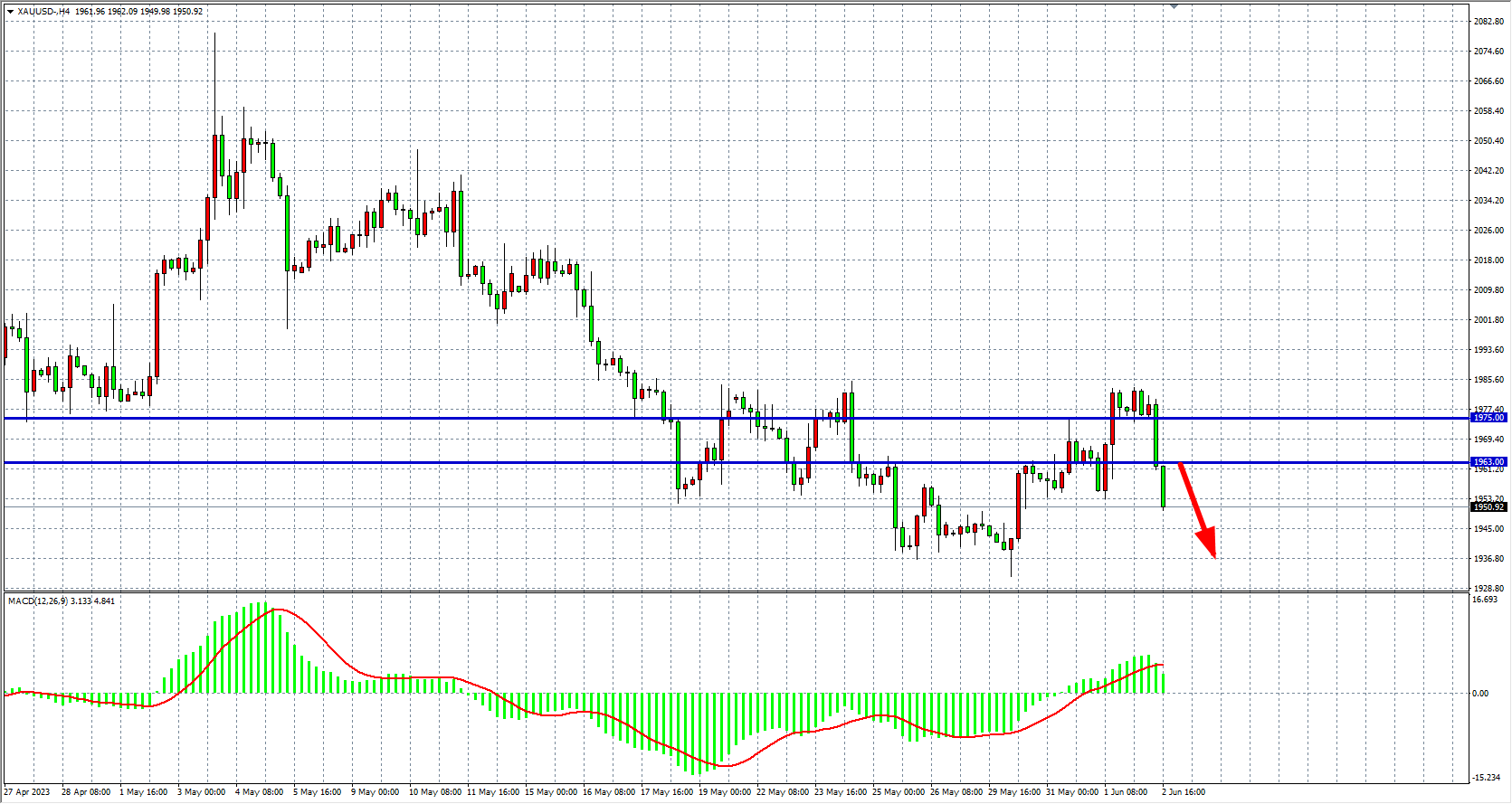This screenshot has width=1512, height=804.
Task: Click the MACD scale value 16.693
Action: [1485, 600]
